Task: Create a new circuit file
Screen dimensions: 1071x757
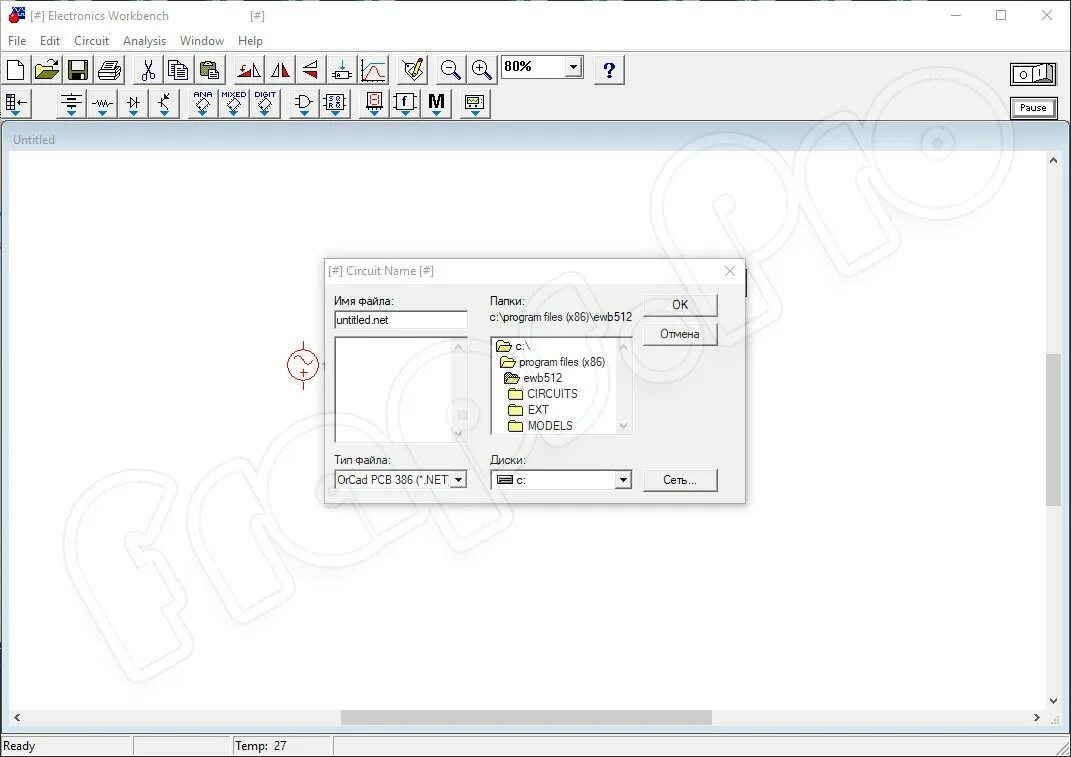Action: (15, 70)
